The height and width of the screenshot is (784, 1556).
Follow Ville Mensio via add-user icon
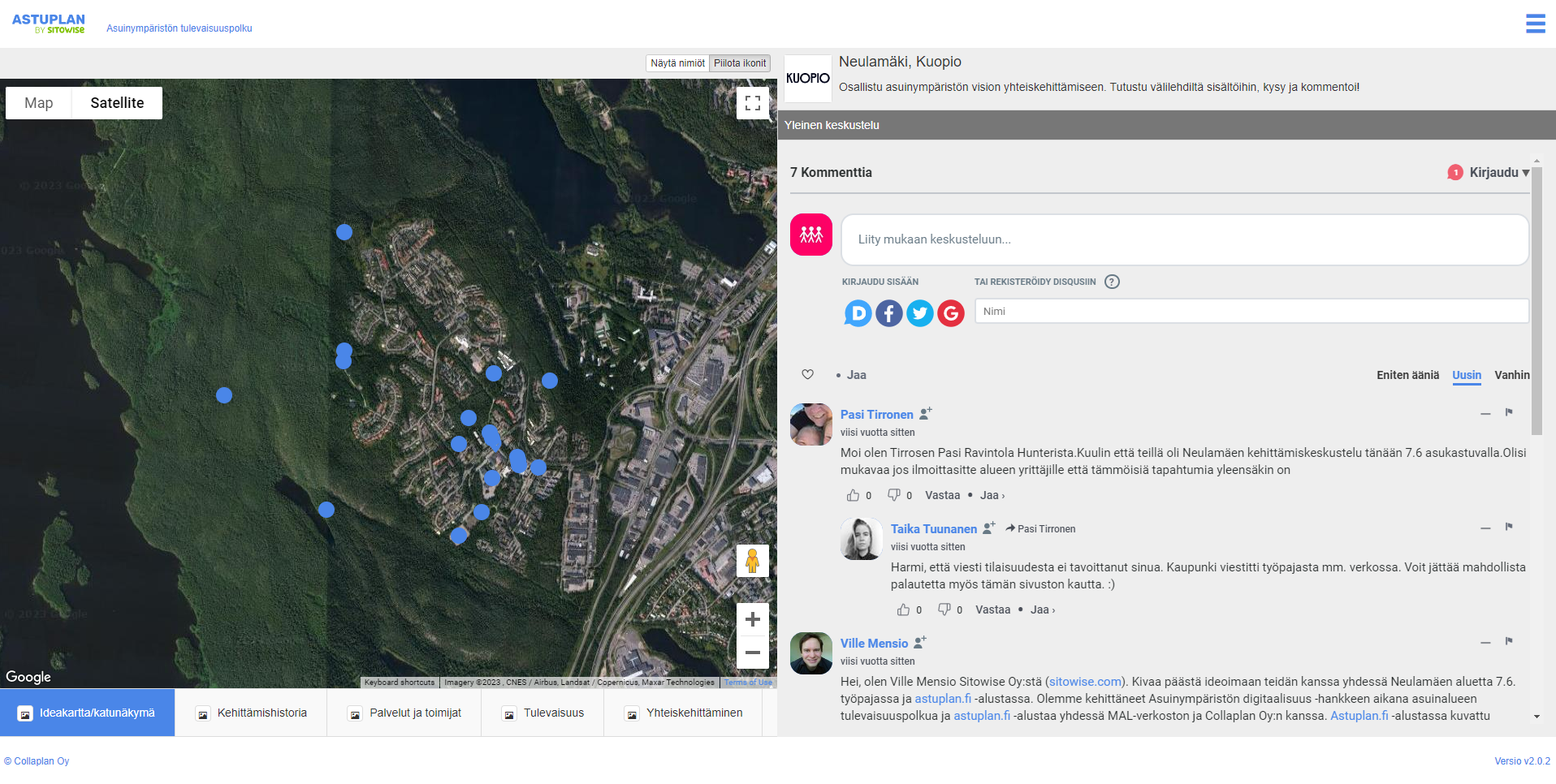[920, 642]
